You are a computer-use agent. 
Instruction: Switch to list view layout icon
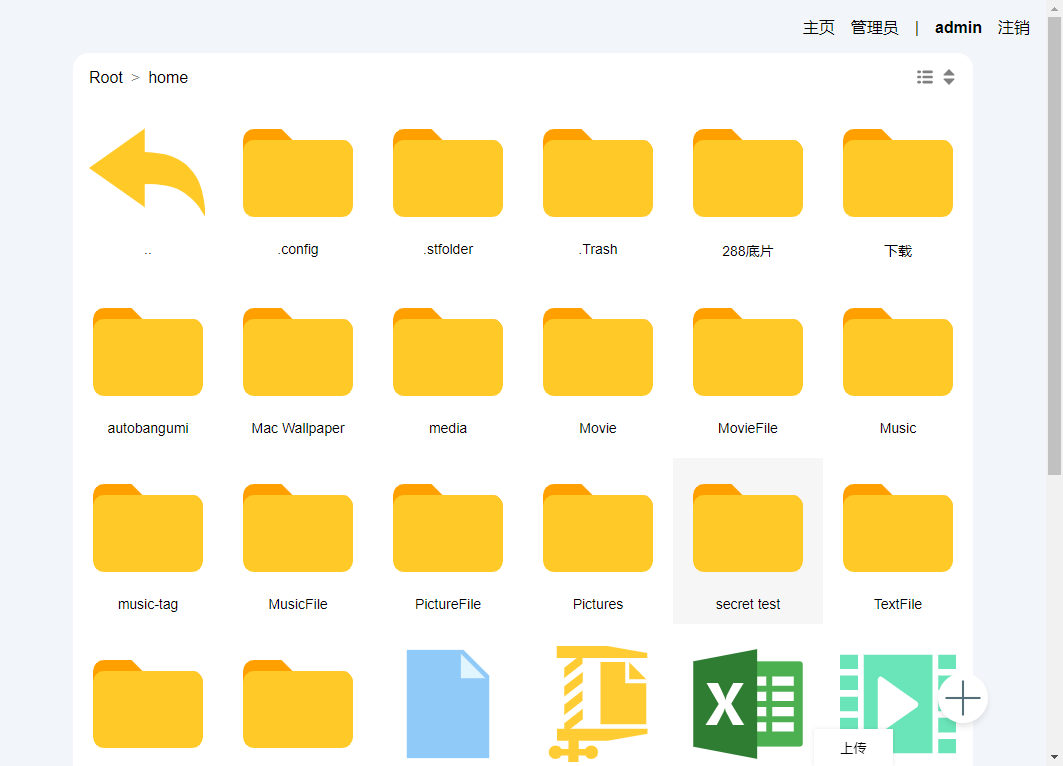click(925, 77)
